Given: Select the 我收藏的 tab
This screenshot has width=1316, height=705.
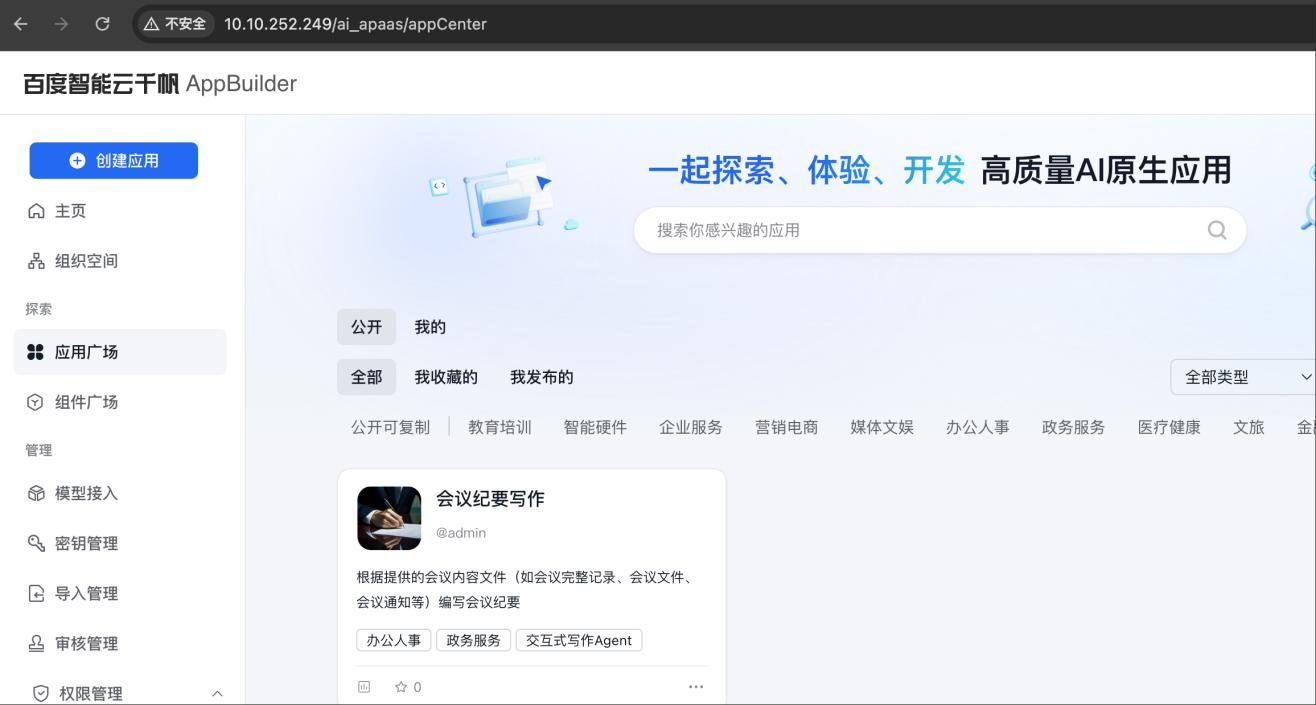Looking at the screenshot, I should coord(446,377).
